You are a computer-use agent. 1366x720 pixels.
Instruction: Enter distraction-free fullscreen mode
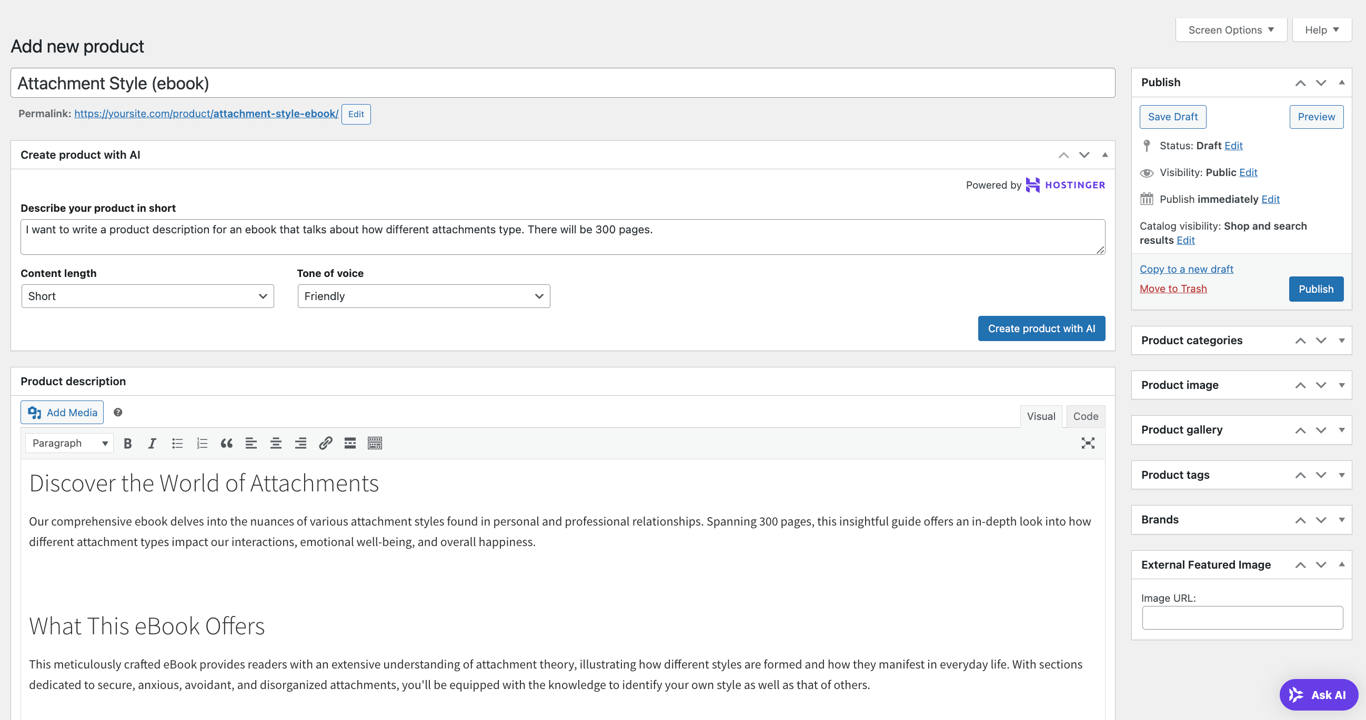[x=1088, y=443]
